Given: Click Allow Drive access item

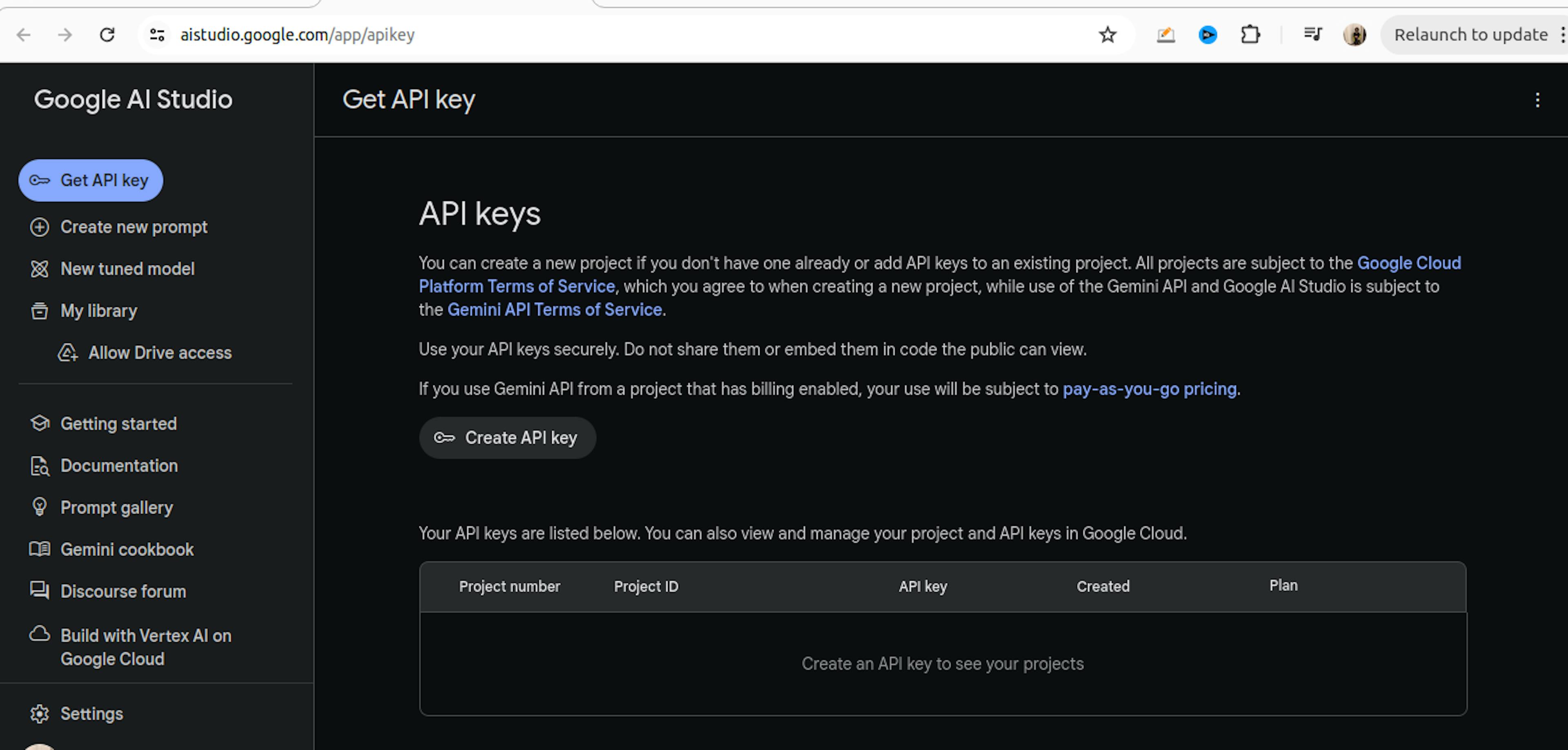Looking at the screenshot, I should (145, 352).
